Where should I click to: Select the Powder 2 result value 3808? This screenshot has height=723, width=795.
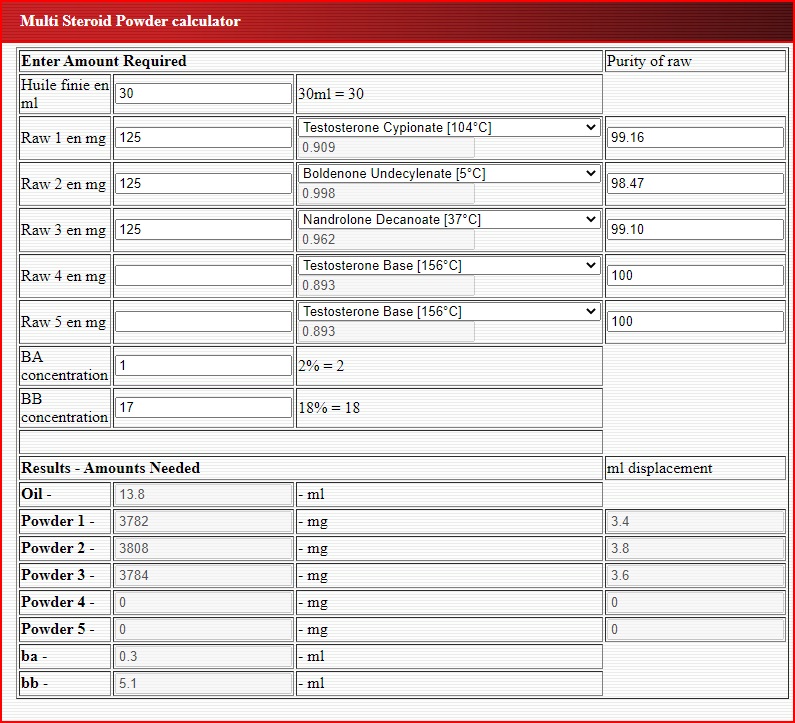[203, 548]
